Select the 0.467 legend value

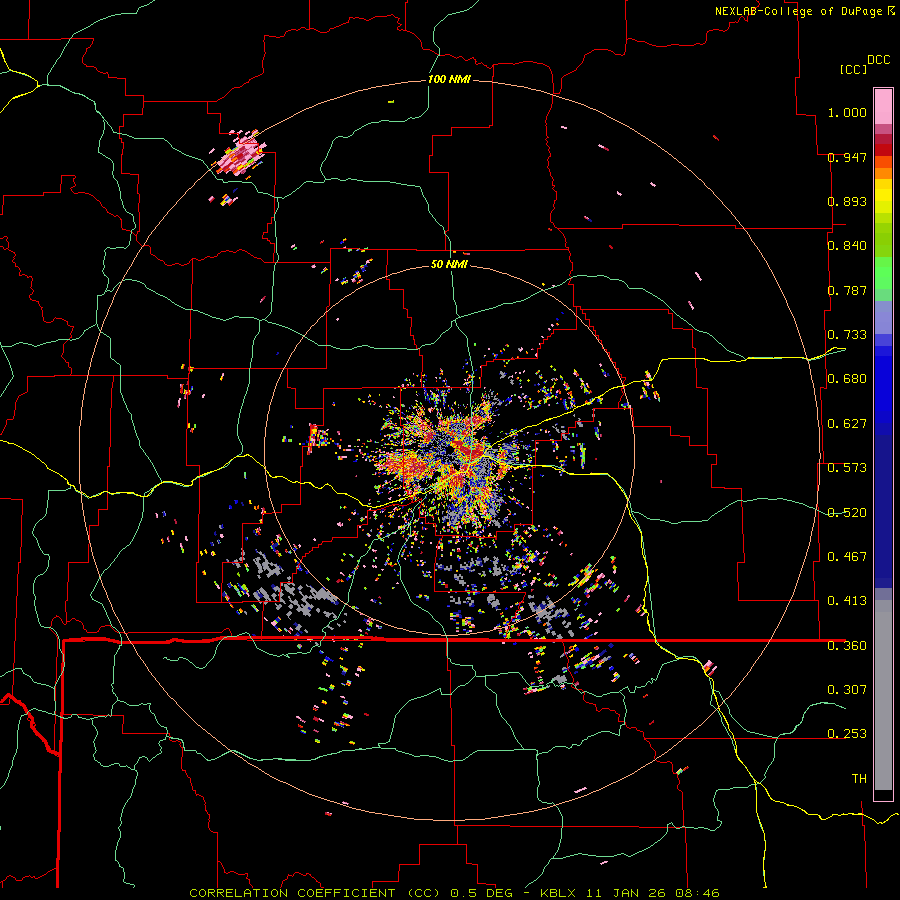[847, 557]
